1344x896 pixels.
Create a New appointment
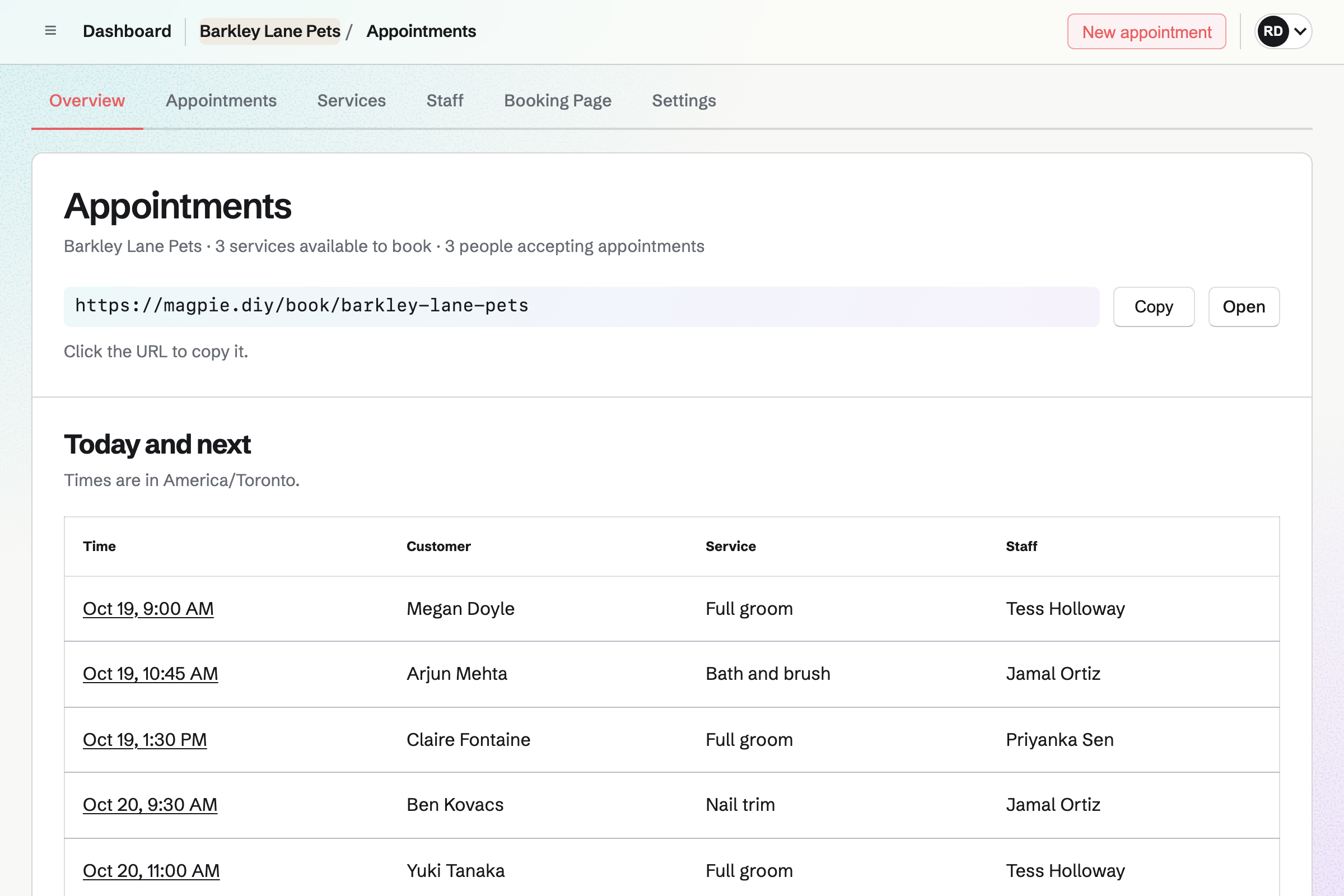1146,31
